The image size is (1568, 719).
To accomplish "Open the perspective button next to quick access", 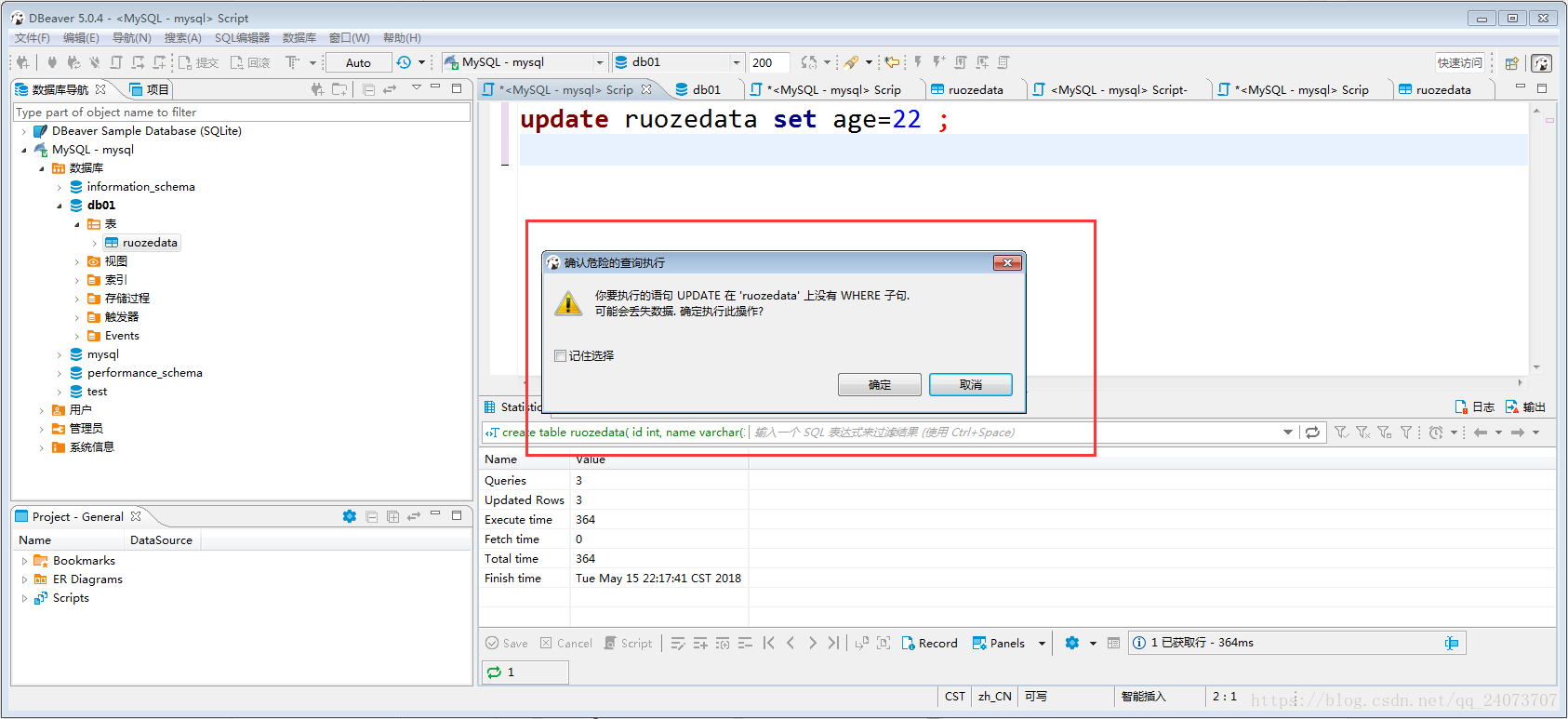I will tap(1512, 63).
